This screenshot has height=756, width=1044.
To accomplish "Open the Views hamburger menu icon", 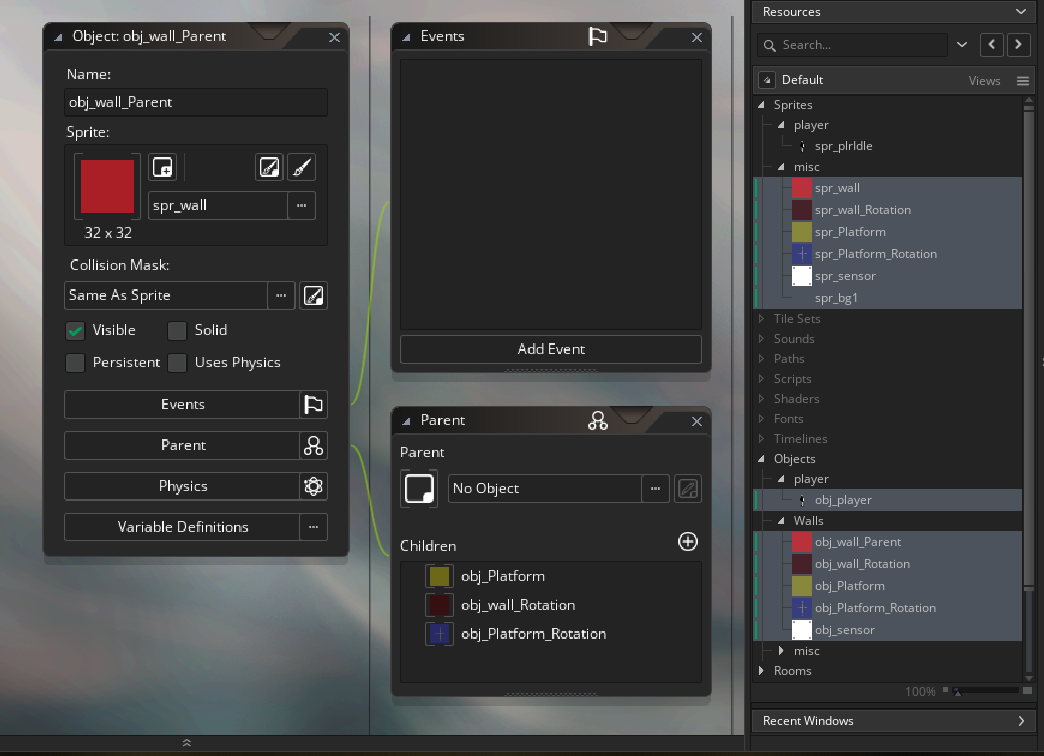I will [x=1023, y=81].
